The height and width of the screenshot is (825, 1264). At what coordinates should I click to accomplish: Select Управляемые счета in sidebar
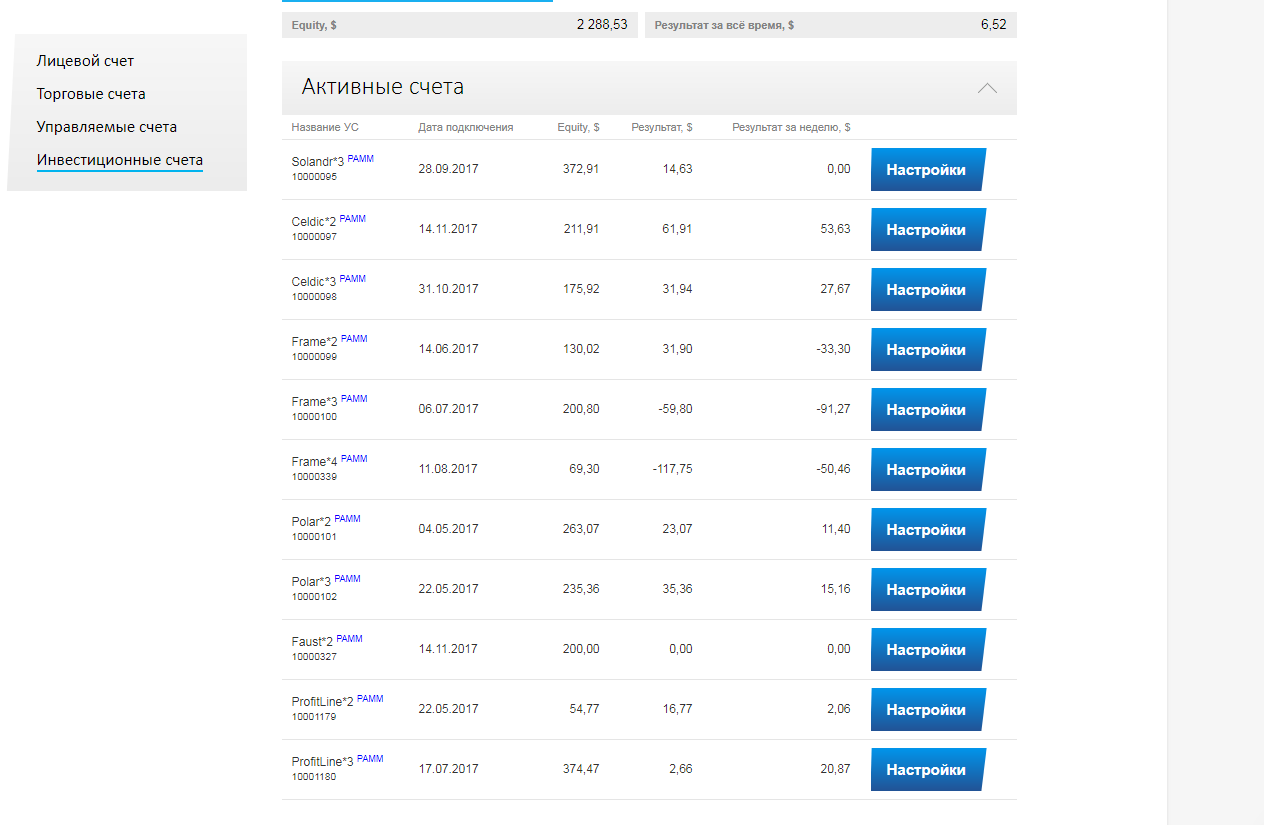click(x=106, y=127)
